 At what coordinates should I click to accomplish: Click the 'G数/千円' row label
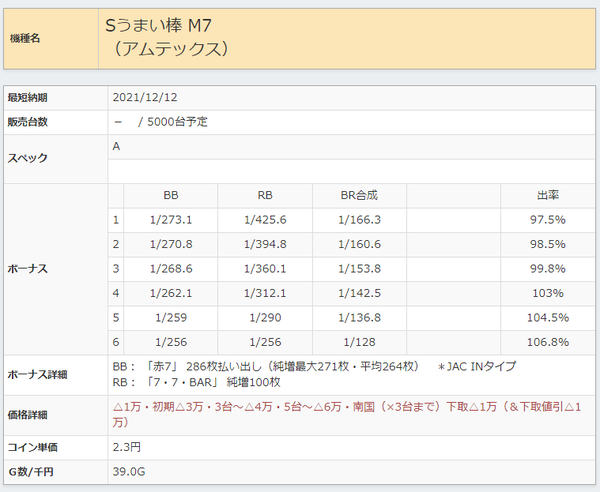pyautogui.click(x=31, y=472)
